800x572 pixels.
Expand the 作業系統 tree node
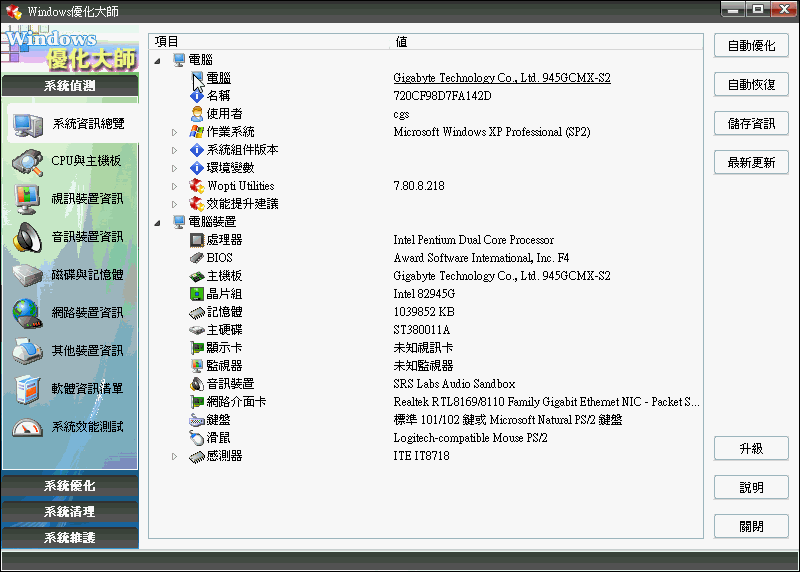point(174,132)
